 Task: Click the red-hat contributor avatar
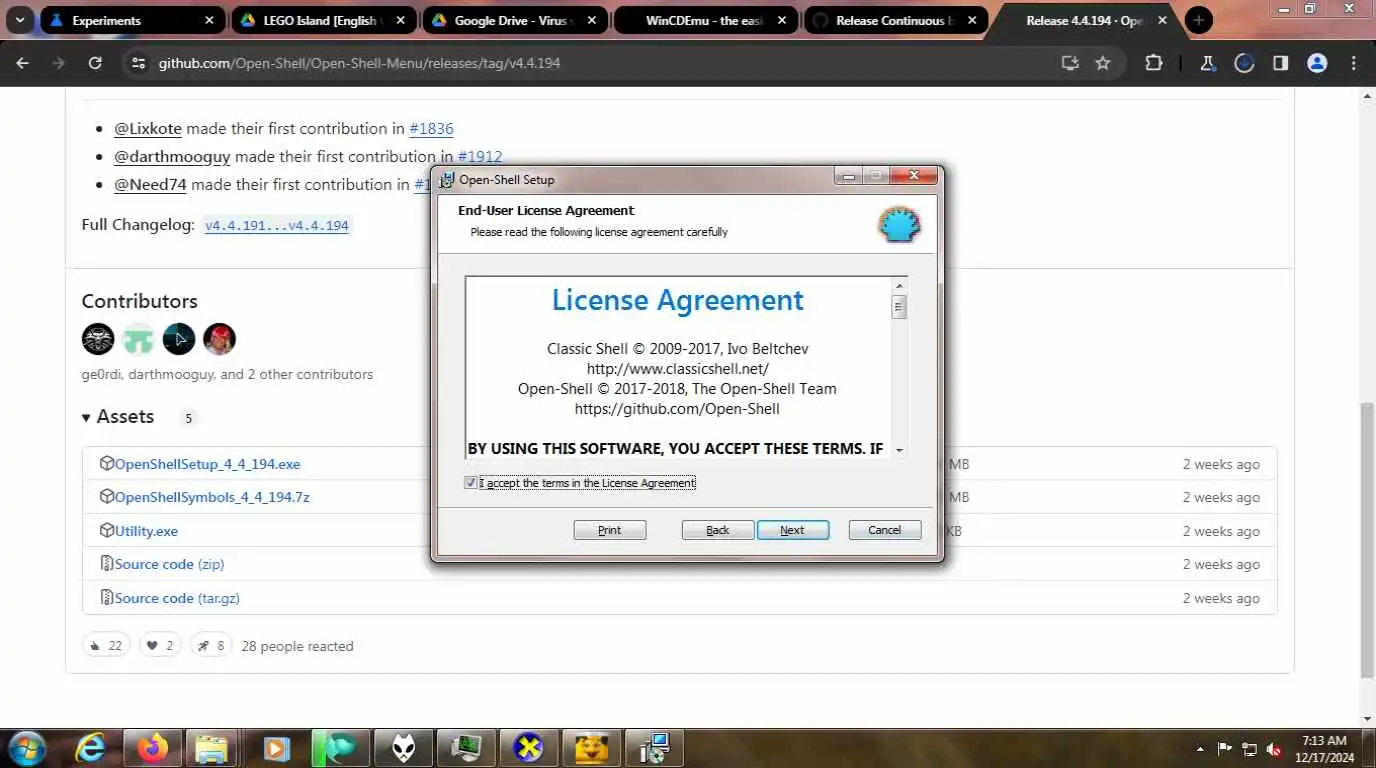pyautogui.click(x=219, y=339)
